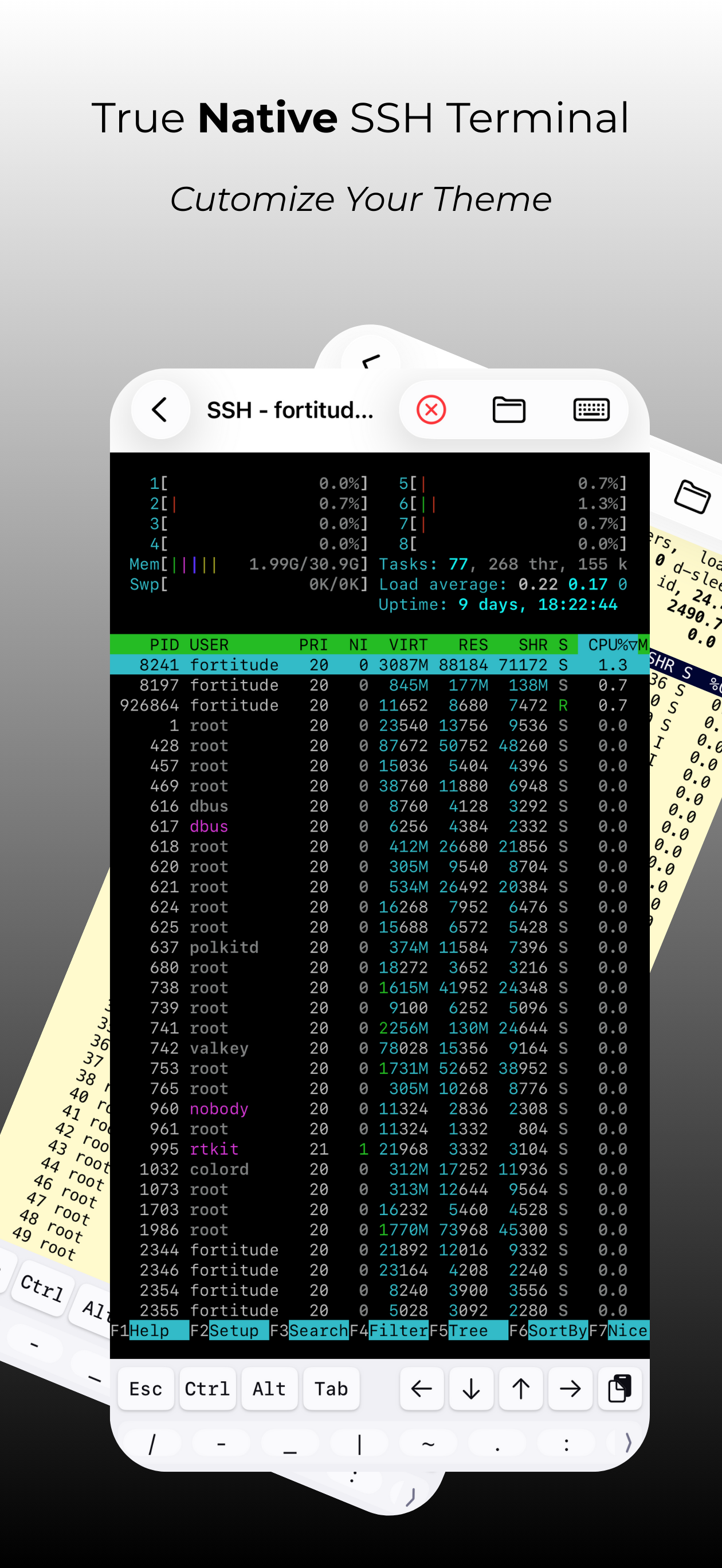Viewport: 722px width, 1568px height.
Task: Click the Tasks count readout
Action: pyautogui.click(x=503, y=565)
